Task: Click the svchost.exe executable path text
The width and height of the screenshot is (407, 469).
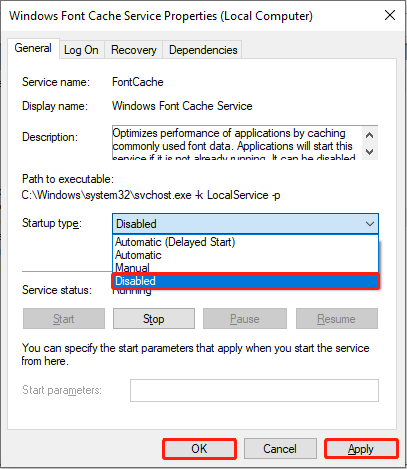Action: point(151,195)
